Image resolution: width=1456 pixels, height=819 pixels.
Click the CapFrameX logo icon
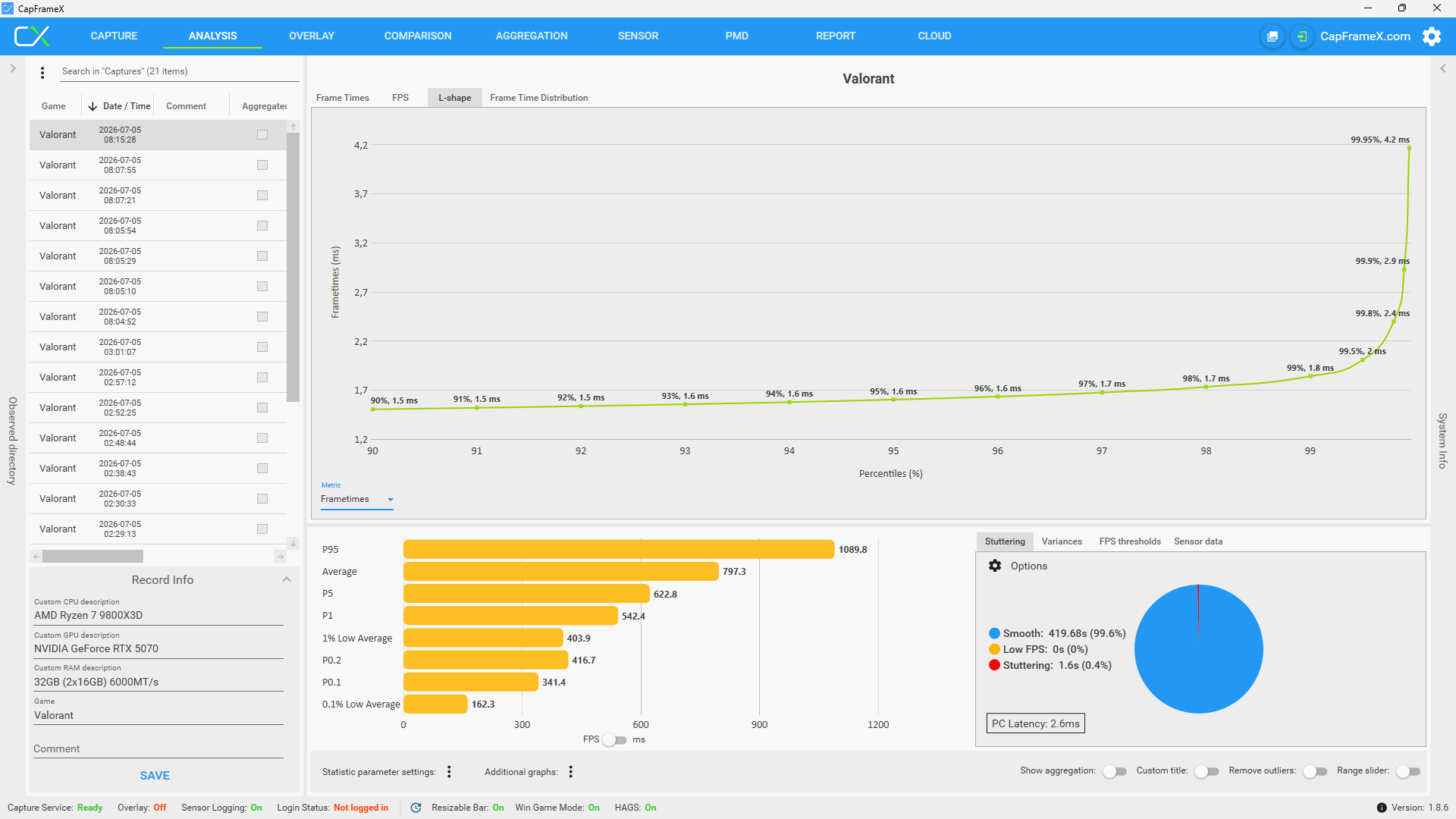click(32, 36)
